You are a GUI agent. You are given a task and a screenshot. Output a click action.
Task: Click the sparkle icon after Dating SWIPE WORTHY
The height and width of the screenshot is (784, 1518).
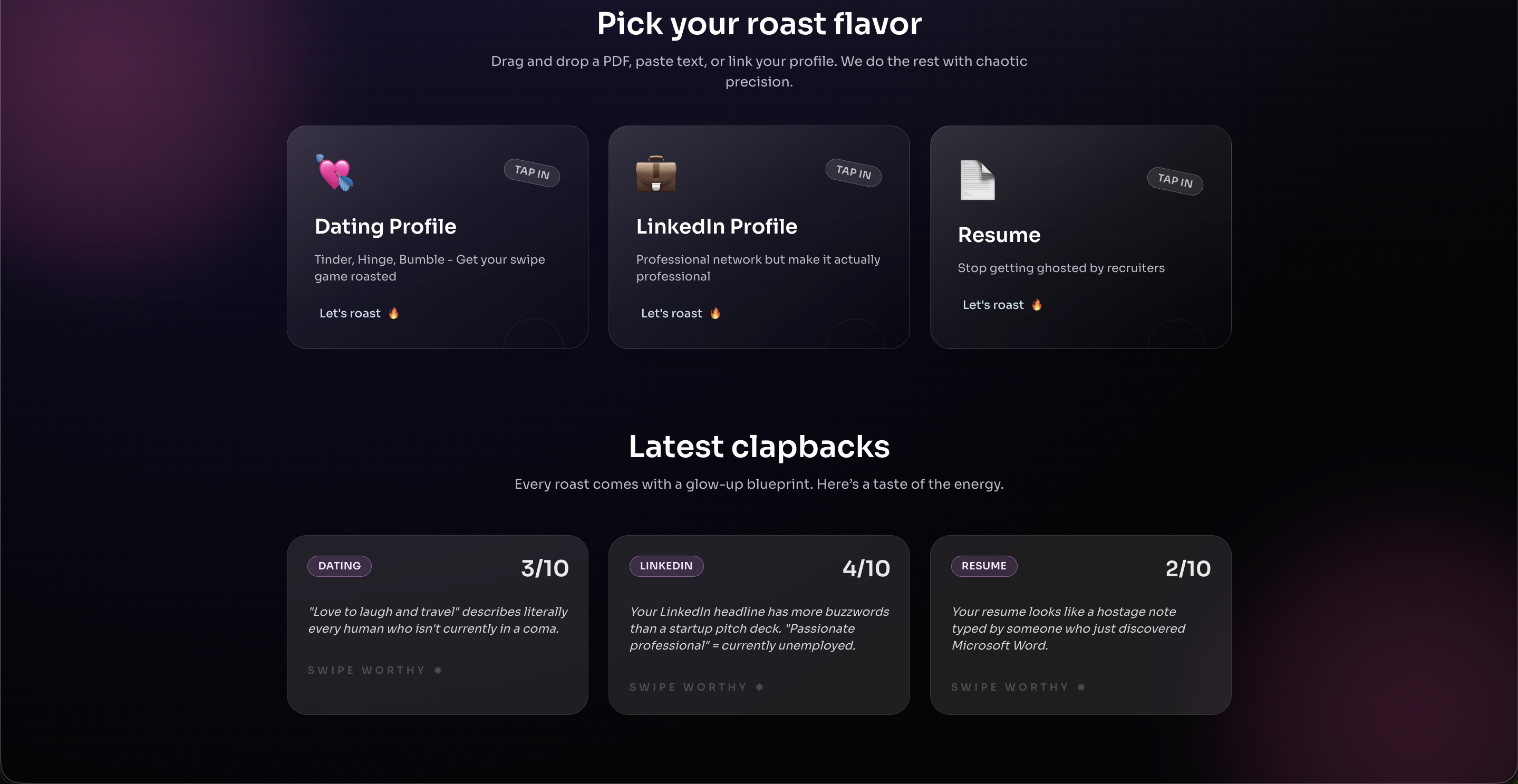[x=439, y=670]
